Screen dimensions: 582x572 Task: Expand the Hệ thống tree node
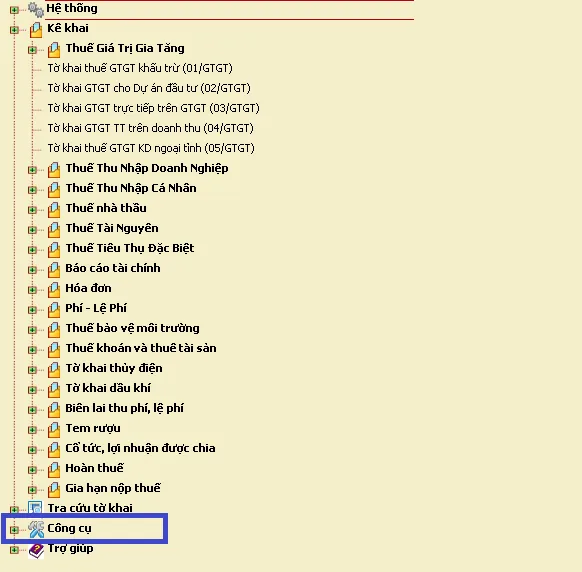14,10
